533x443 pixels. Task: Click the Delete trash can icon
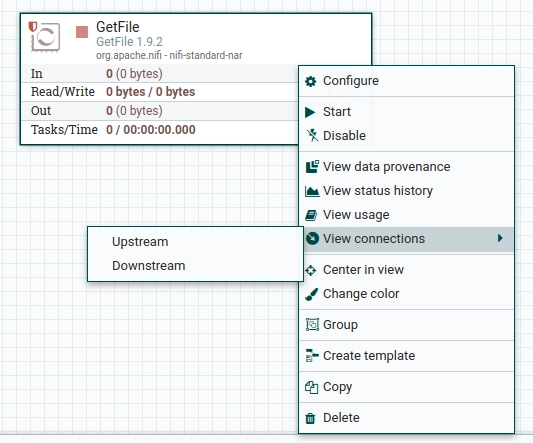[x=310, y=418]
